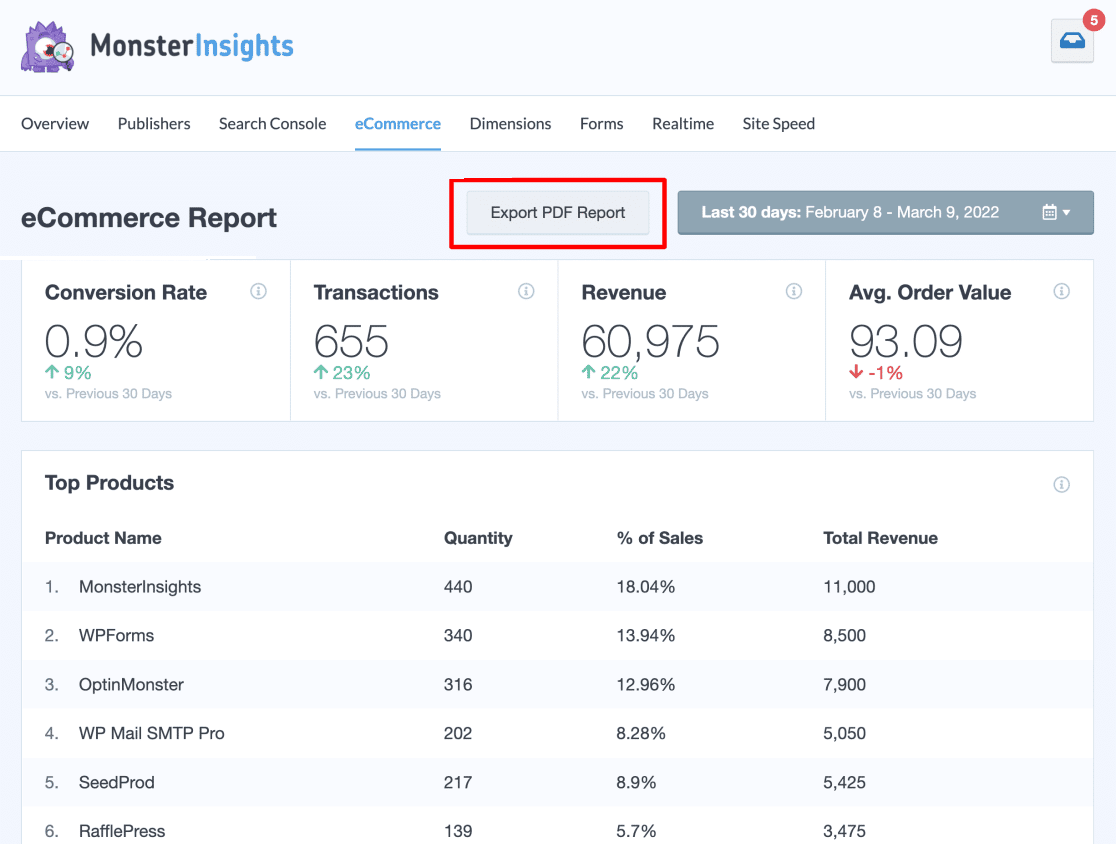
Task: Click the MonsterInsights wordmark text
Action: pyautogui.click(x=192, y=46)
